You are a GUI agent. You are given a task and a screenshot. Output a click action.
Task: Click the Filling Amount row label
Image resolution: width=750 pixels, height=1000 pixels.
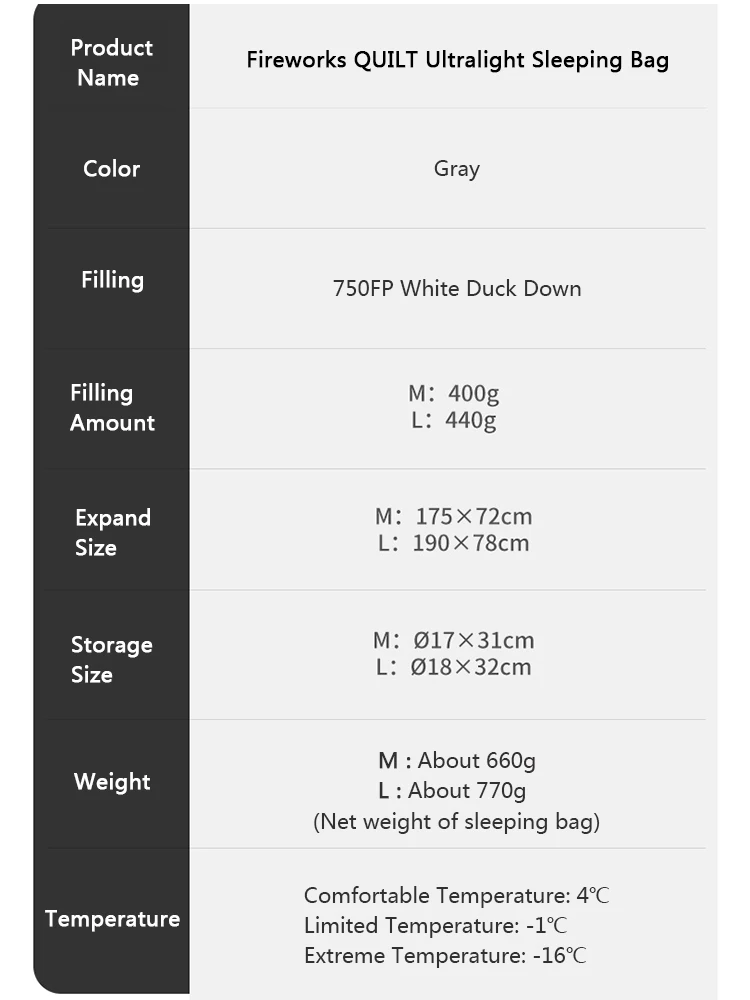tap(111, 408)
